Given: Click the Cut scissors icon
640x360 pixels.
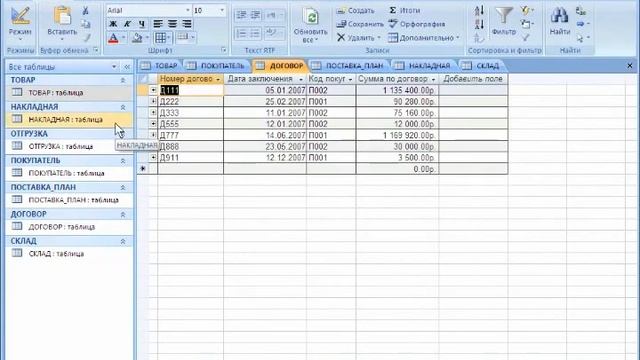Looking at the screenshot, I should (85, 11).
